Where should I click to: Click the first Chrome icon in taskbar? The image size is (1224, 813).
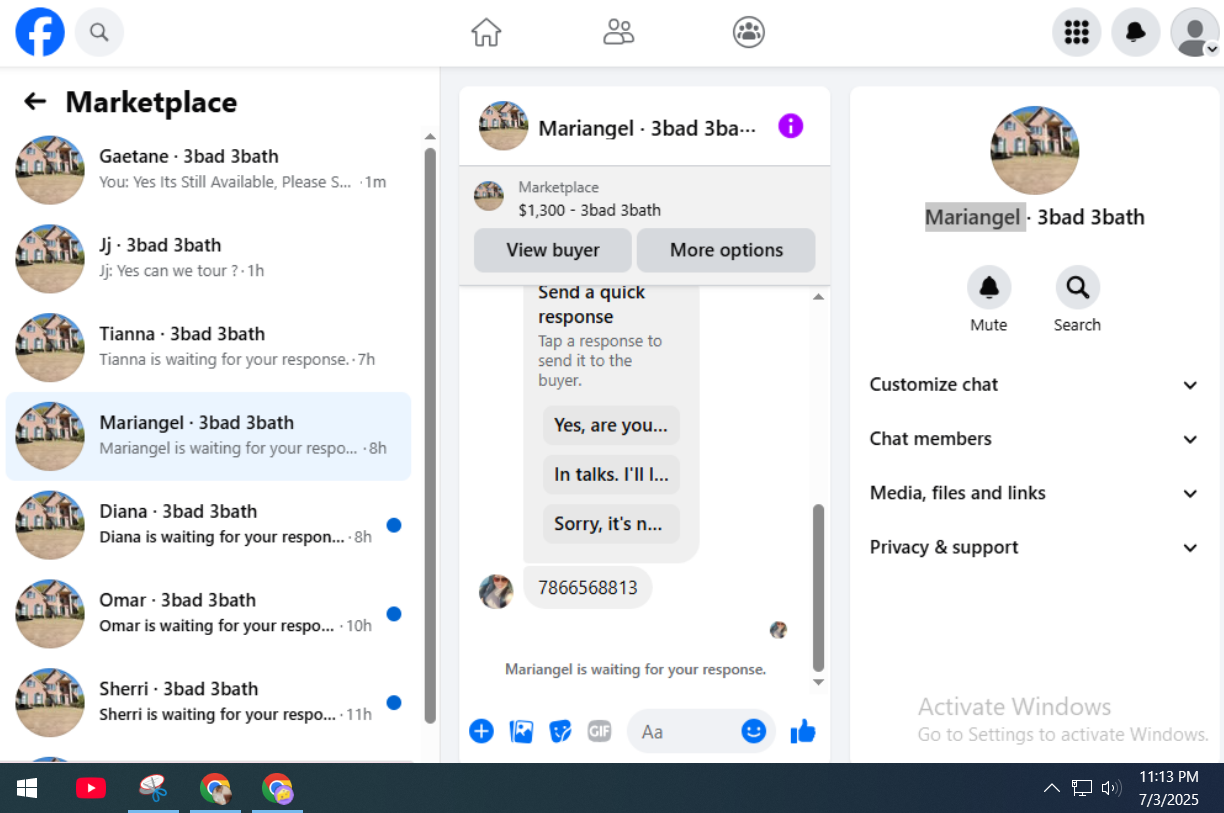(215, 788)
